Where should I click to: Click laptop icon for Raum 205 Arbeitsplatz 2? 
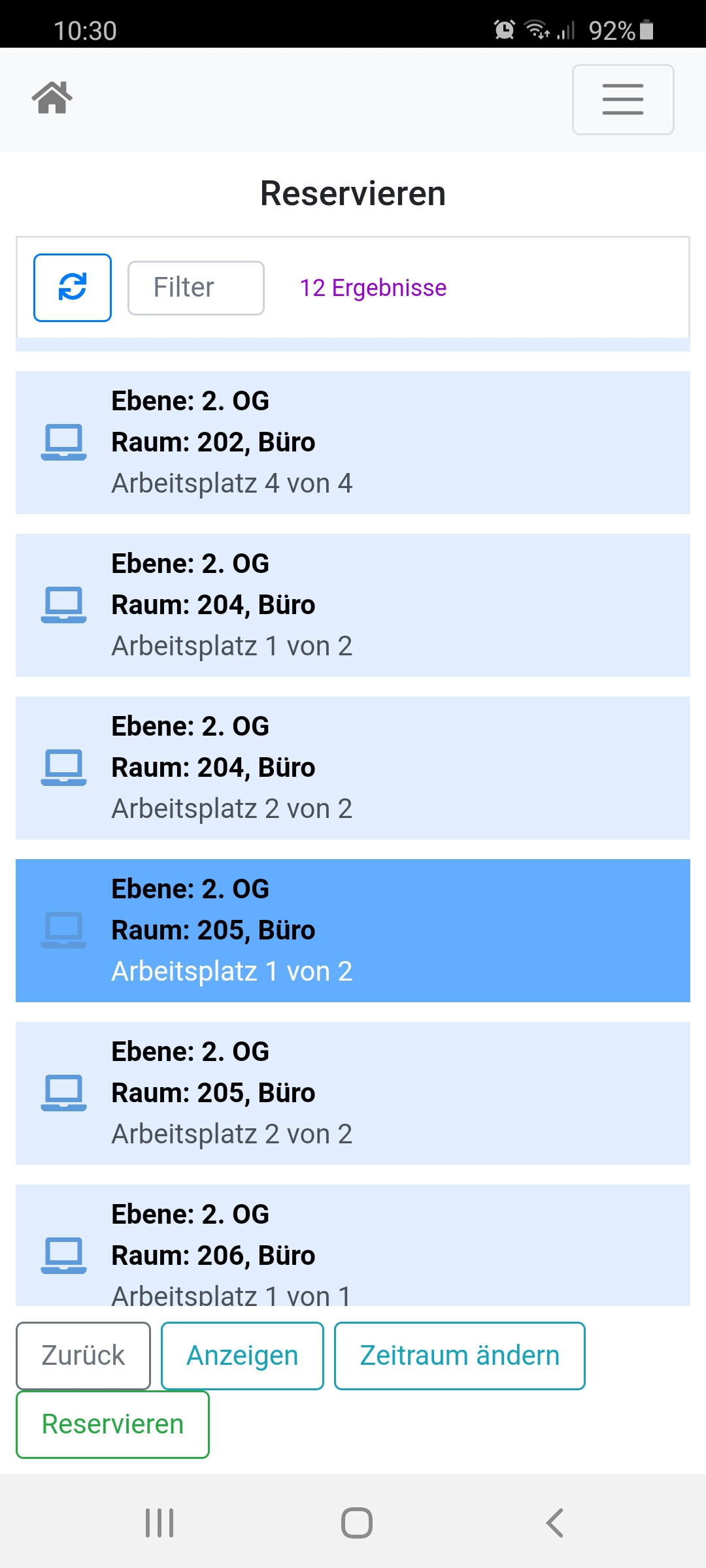point(63,1093)
